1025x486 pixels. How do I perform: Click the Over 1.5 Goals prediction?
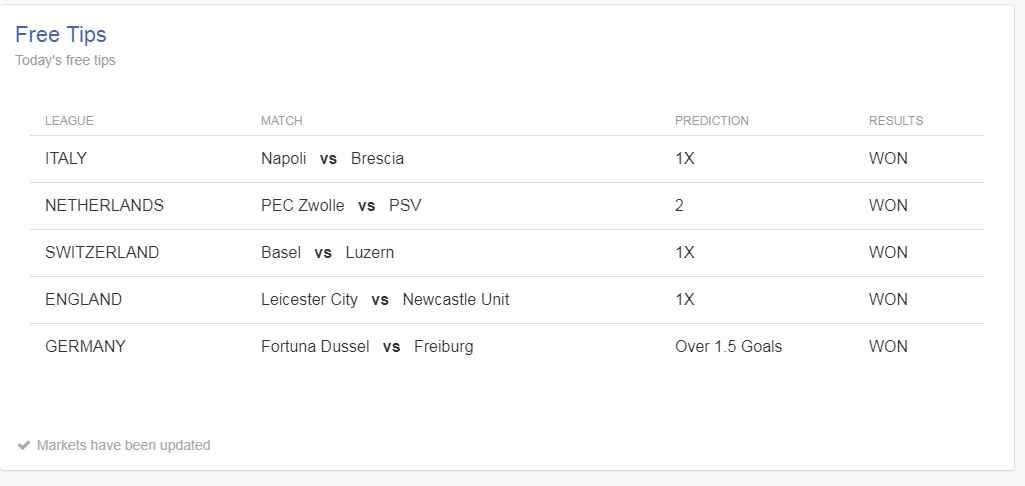pyautogui.click(x=728, y=347)
